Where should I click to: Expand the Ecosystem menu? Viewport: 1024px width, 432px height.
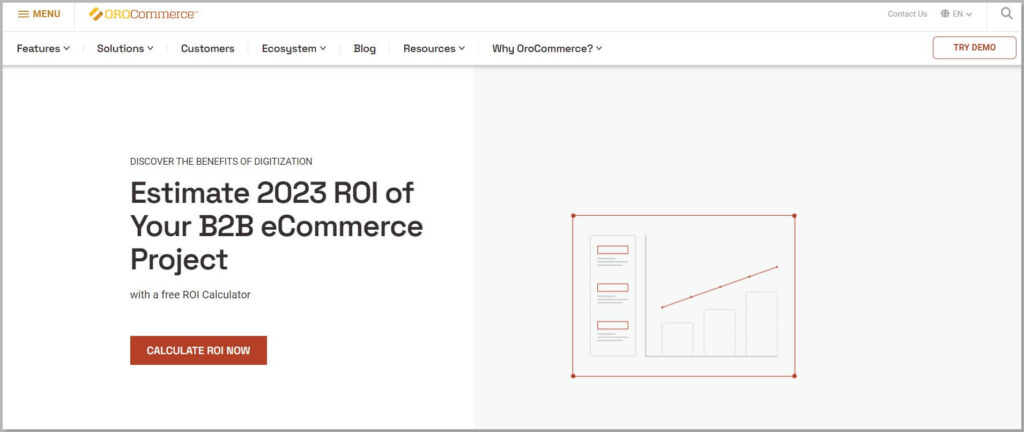294,48
